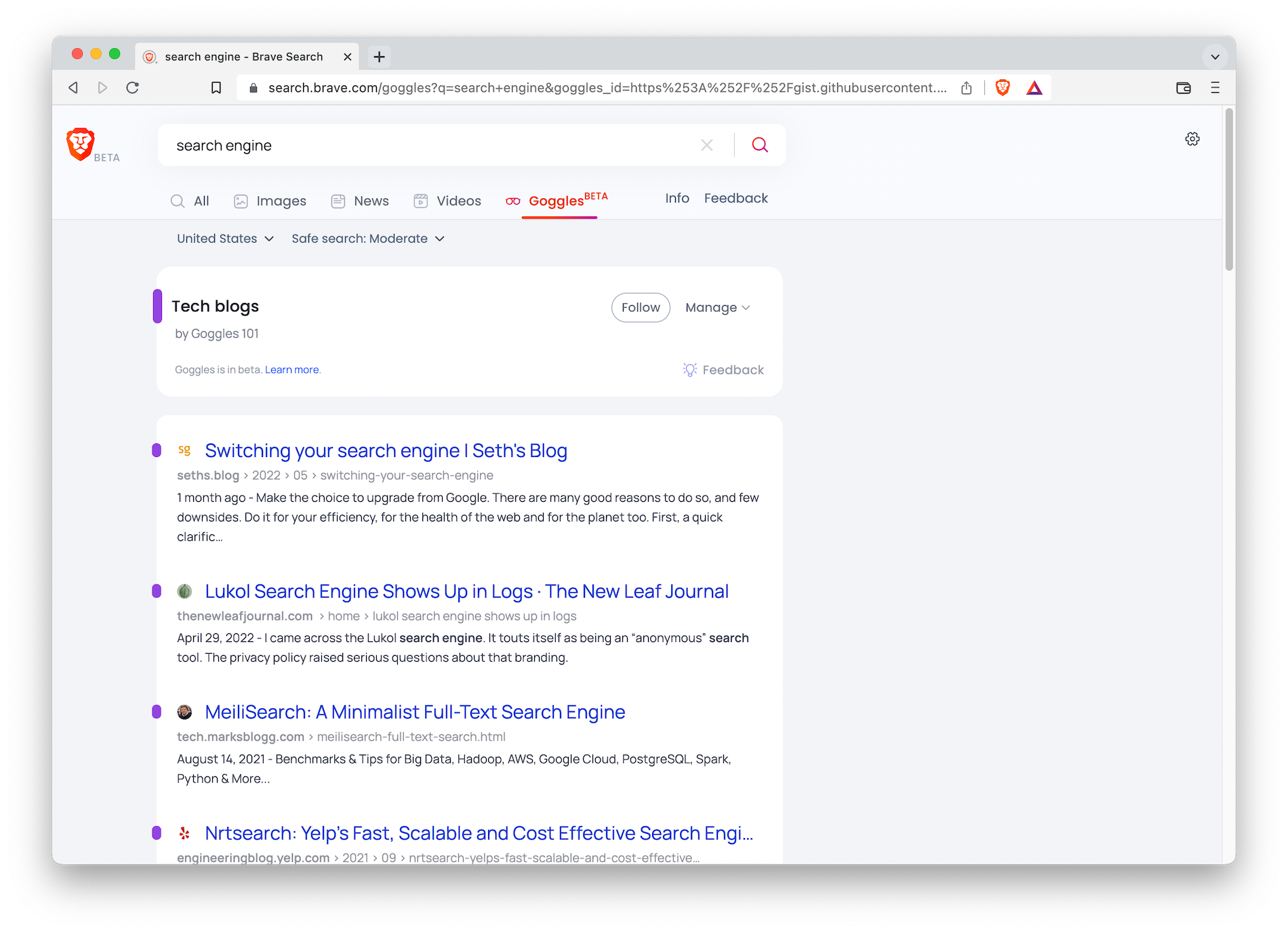The width and height of the screenshot is (1288, 933).
Task: Click purple marker beside MeiliSearch result
Action: click(157, 712)
